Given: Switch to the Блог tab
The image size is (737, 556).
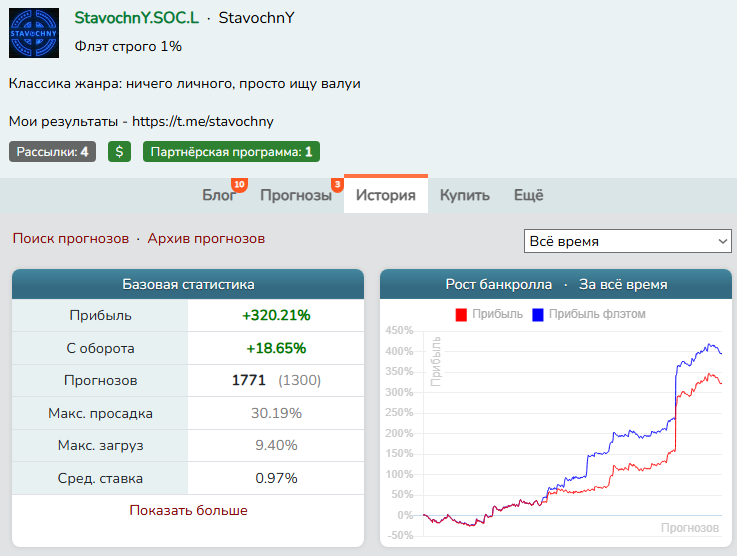Looking at the screenshot, I should 219,195.
